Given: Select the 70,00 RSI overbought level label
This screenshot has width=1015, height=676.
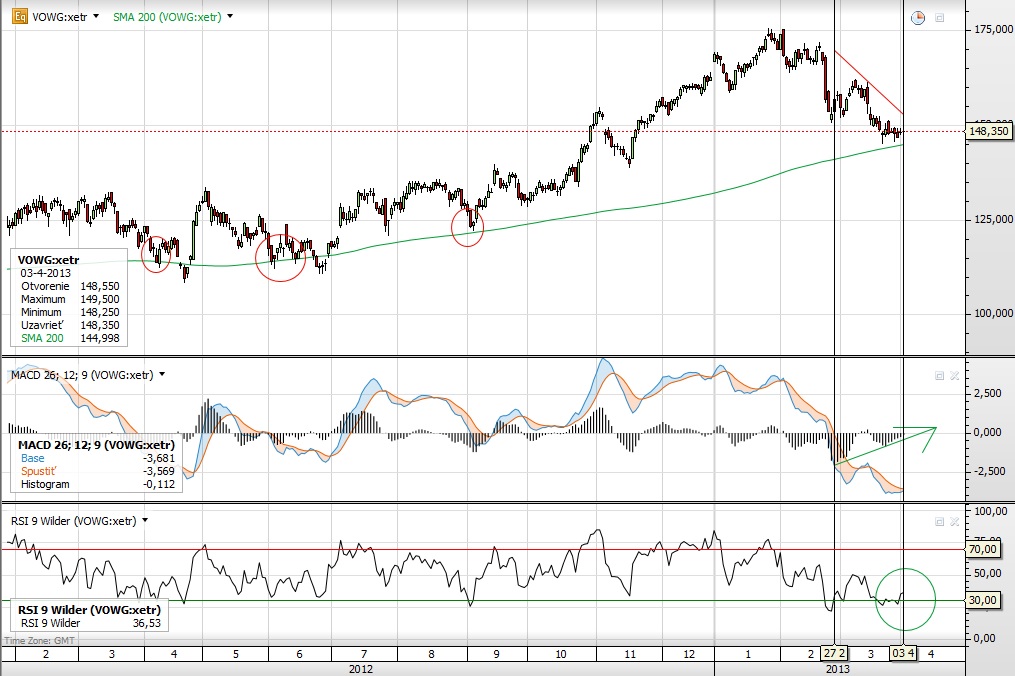Looking at the screenshot, I should (983, 549).
